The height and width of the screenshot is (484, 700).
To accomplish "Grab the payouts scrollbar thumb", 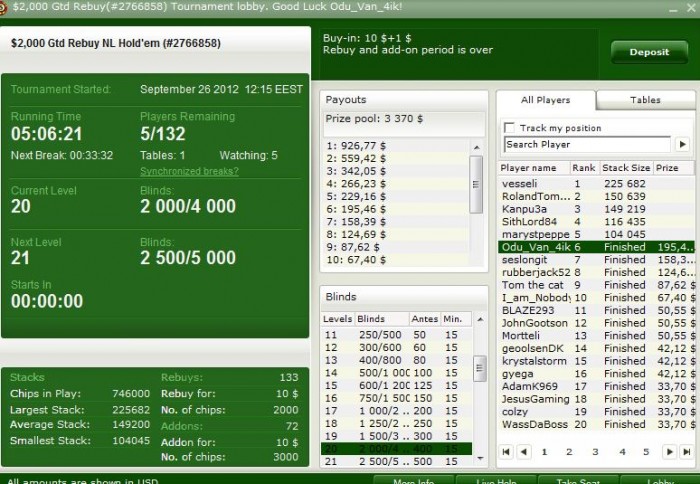I will [x=476, y=184].
